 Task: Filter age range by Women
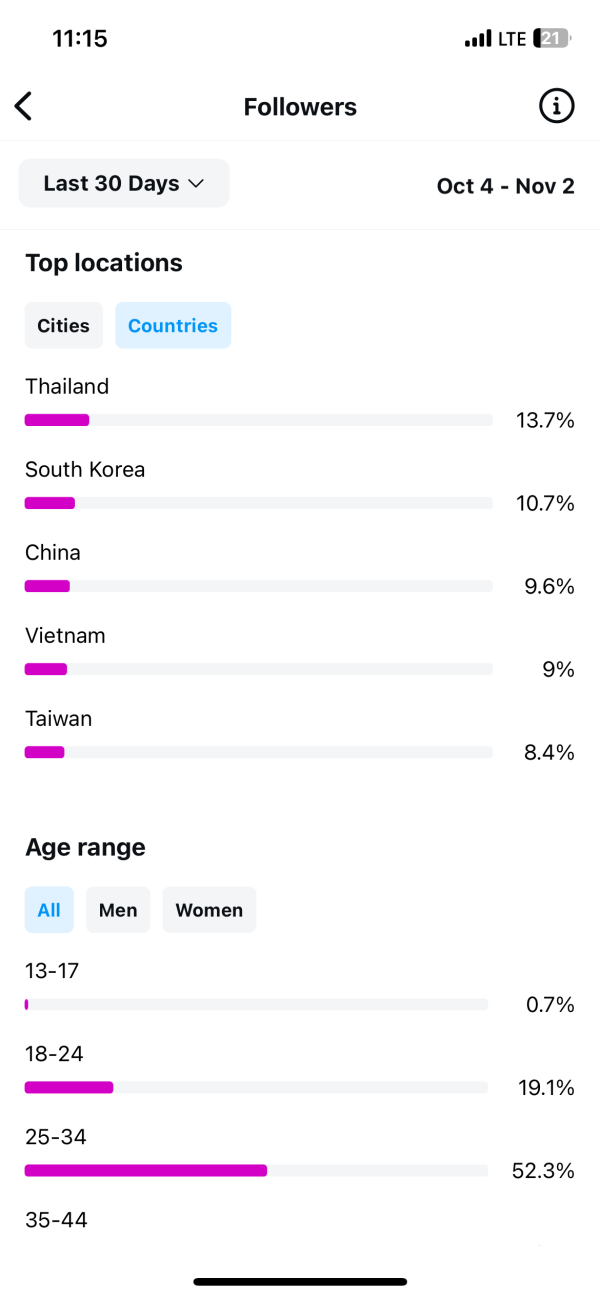(209, 910)
